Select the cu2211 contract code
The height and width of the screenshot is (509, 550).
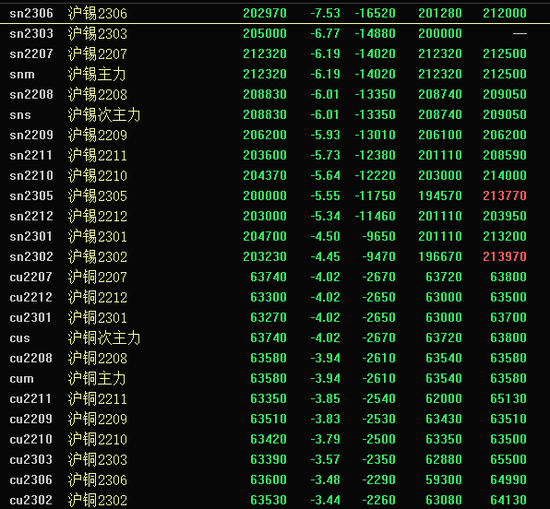(31, 399)
